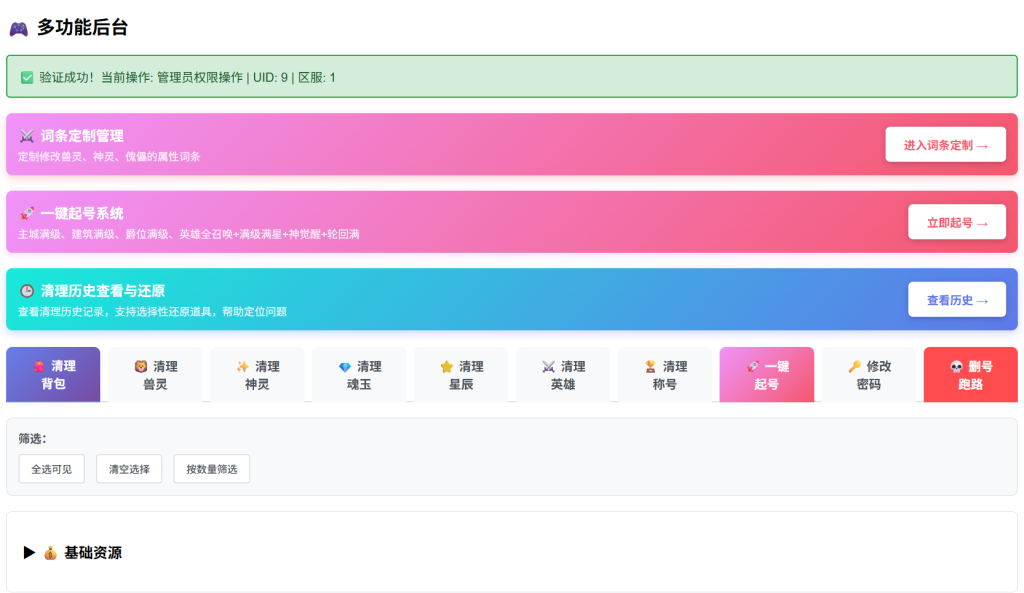The width and height of the screenshot is (1024, 593).
Task: Click the clock icon beside 清理历史查看与还原
Action: point(27,291)
